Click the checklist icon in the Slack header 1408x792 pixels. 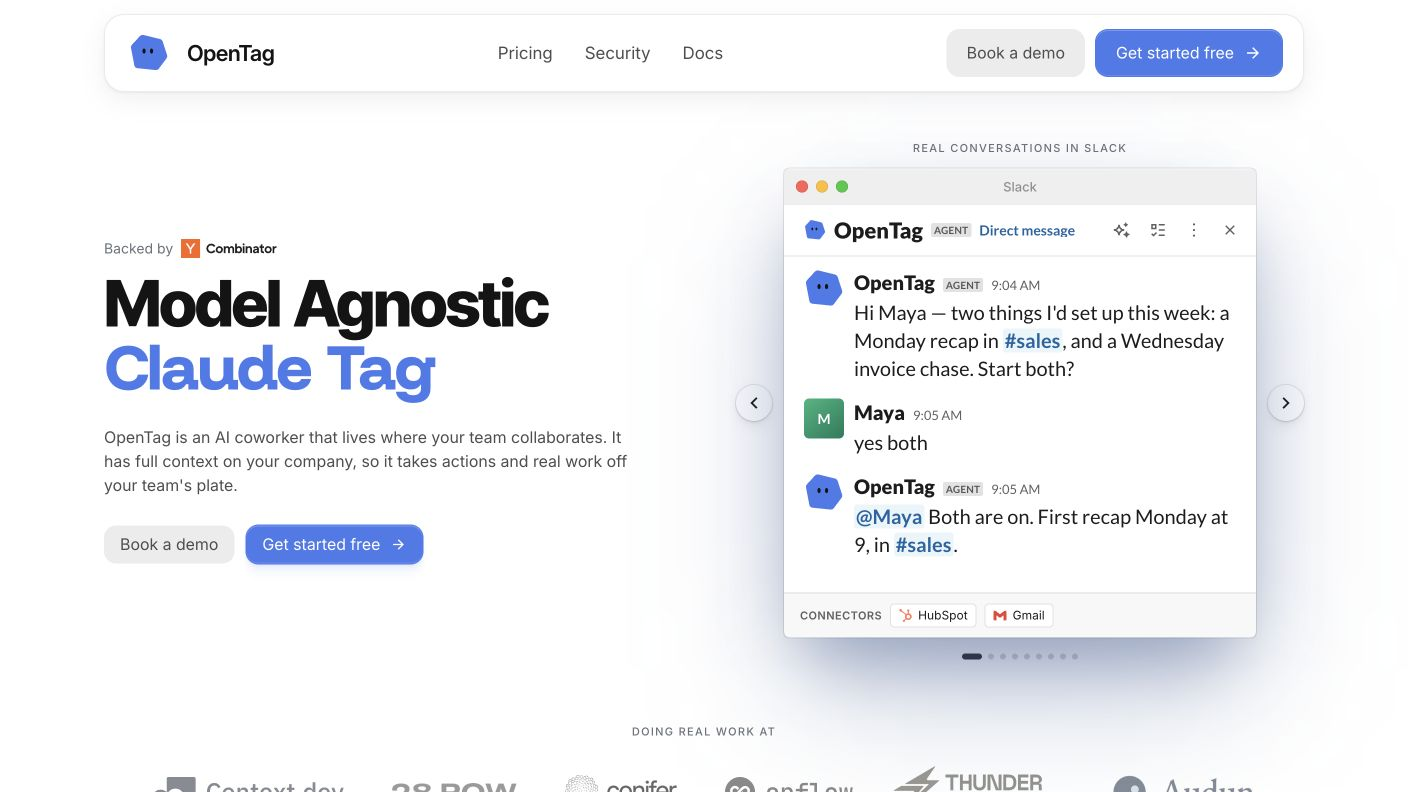(1158, 230)
